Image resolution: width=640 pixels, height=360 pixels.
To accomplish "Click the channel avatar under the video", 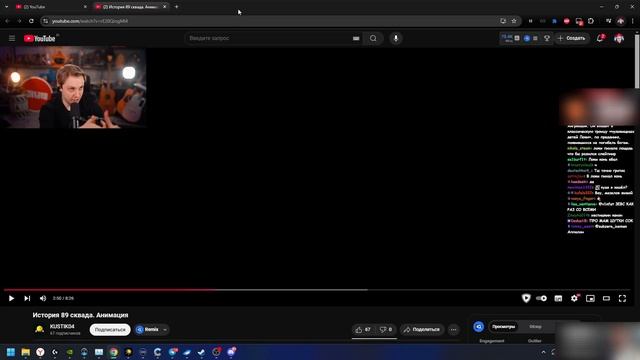I will pyautogui.click(x=39, y=329).
